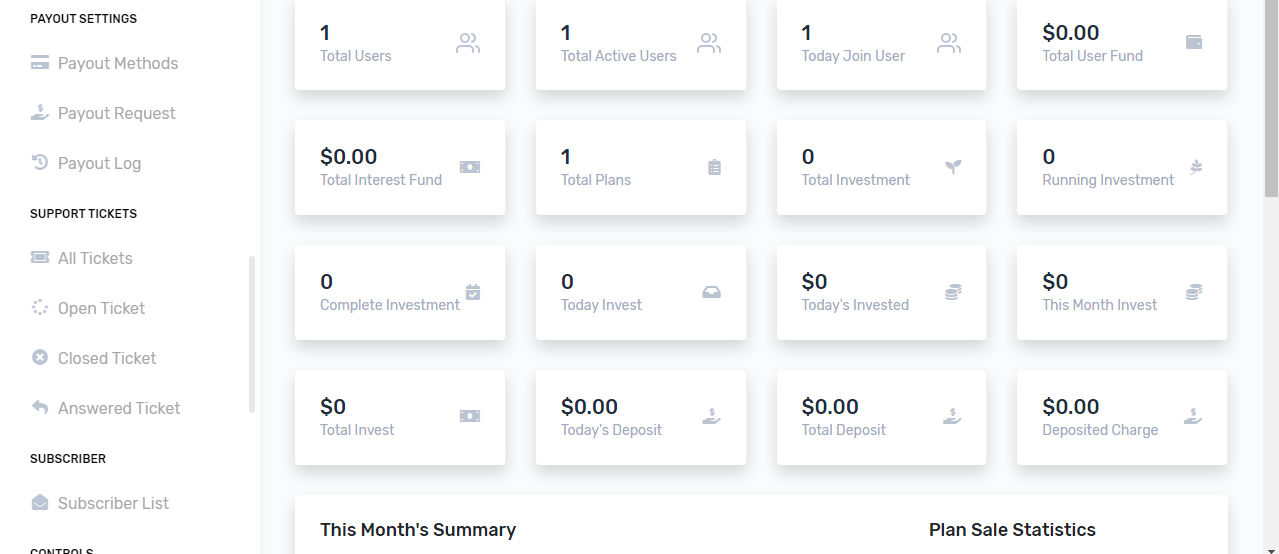Click the coins icon on This Month Invest
Image resolution: width=1279 pixels, height=554 pixels.
(x=1193, y=292)
